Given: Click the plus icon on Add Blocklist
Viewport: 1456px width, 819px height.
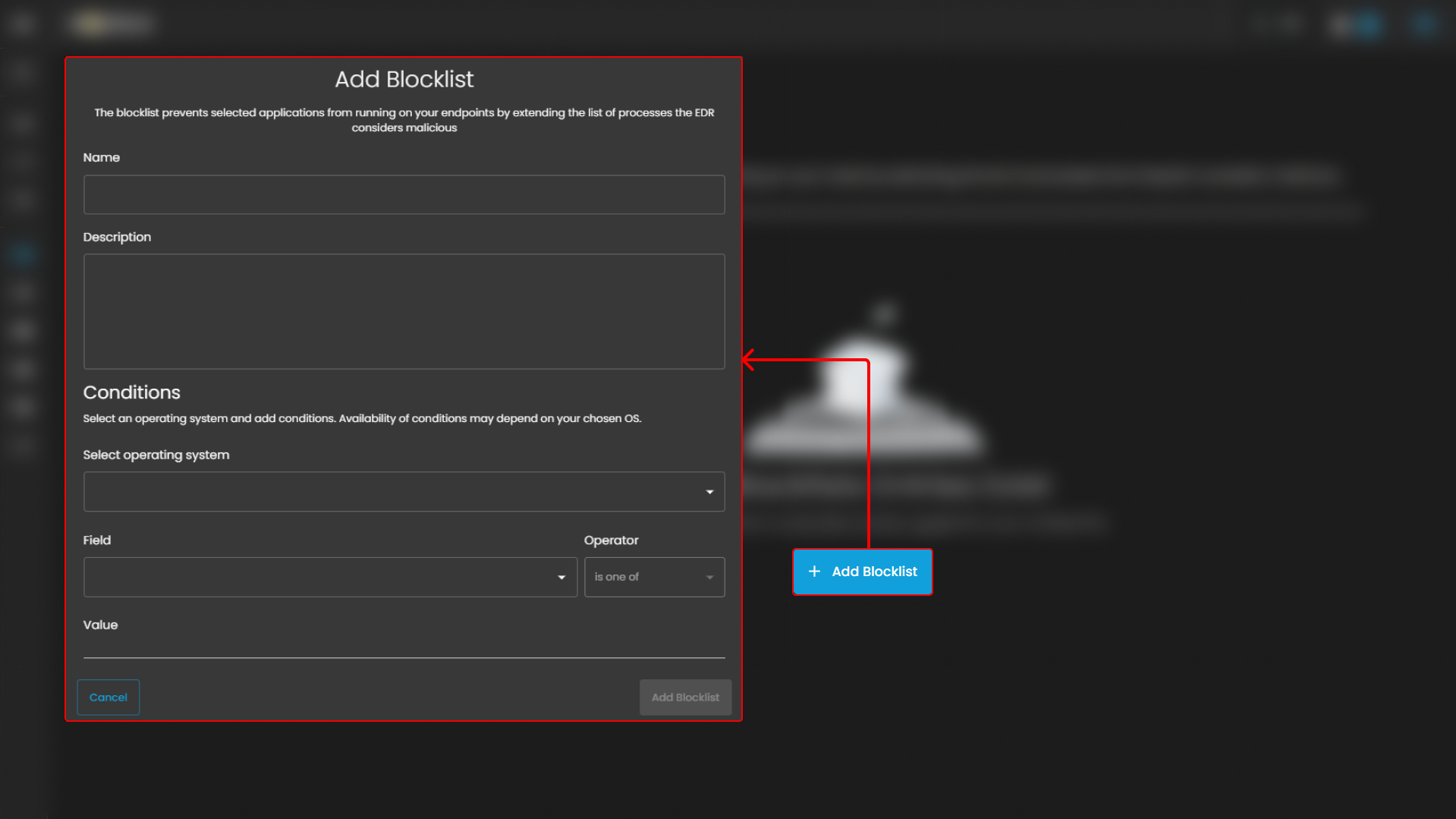Looking at the screenshot, I should (x=814, y=572).
